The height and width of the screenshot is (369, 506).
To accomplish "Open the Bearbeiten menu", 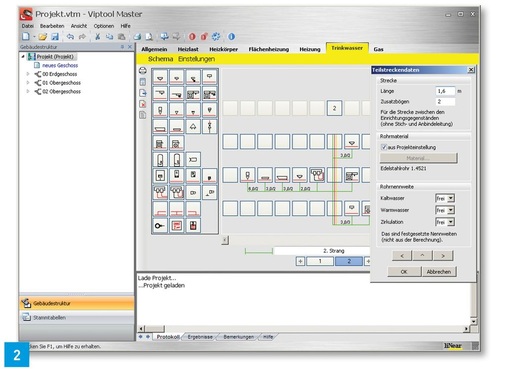I will pyautogui.click(x=52, y=26).
